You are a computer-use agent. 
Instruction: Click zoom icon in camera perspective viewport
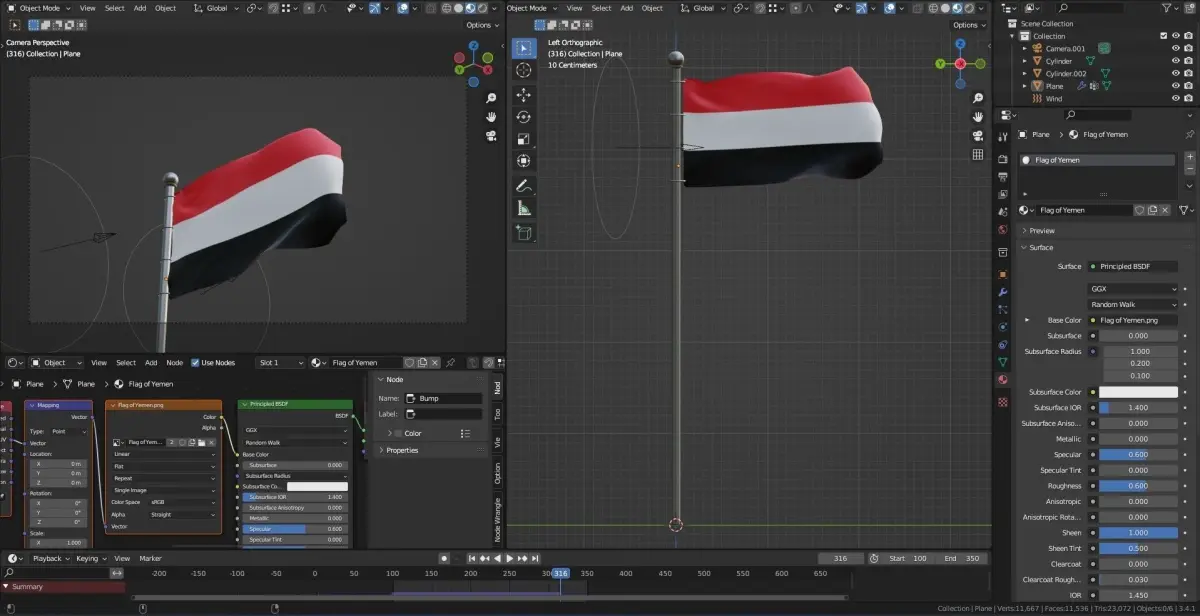(491, 98)
